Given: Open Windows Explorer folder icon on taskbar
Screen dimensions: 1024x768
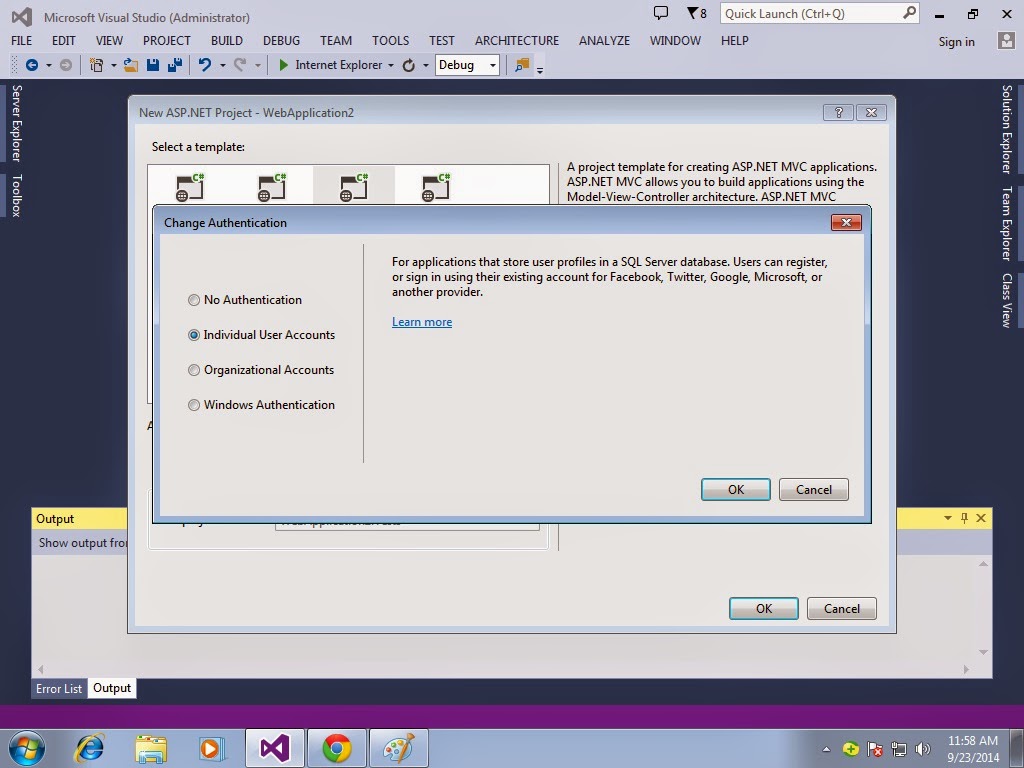Looking at the screenshot, I should pos(150,748).
